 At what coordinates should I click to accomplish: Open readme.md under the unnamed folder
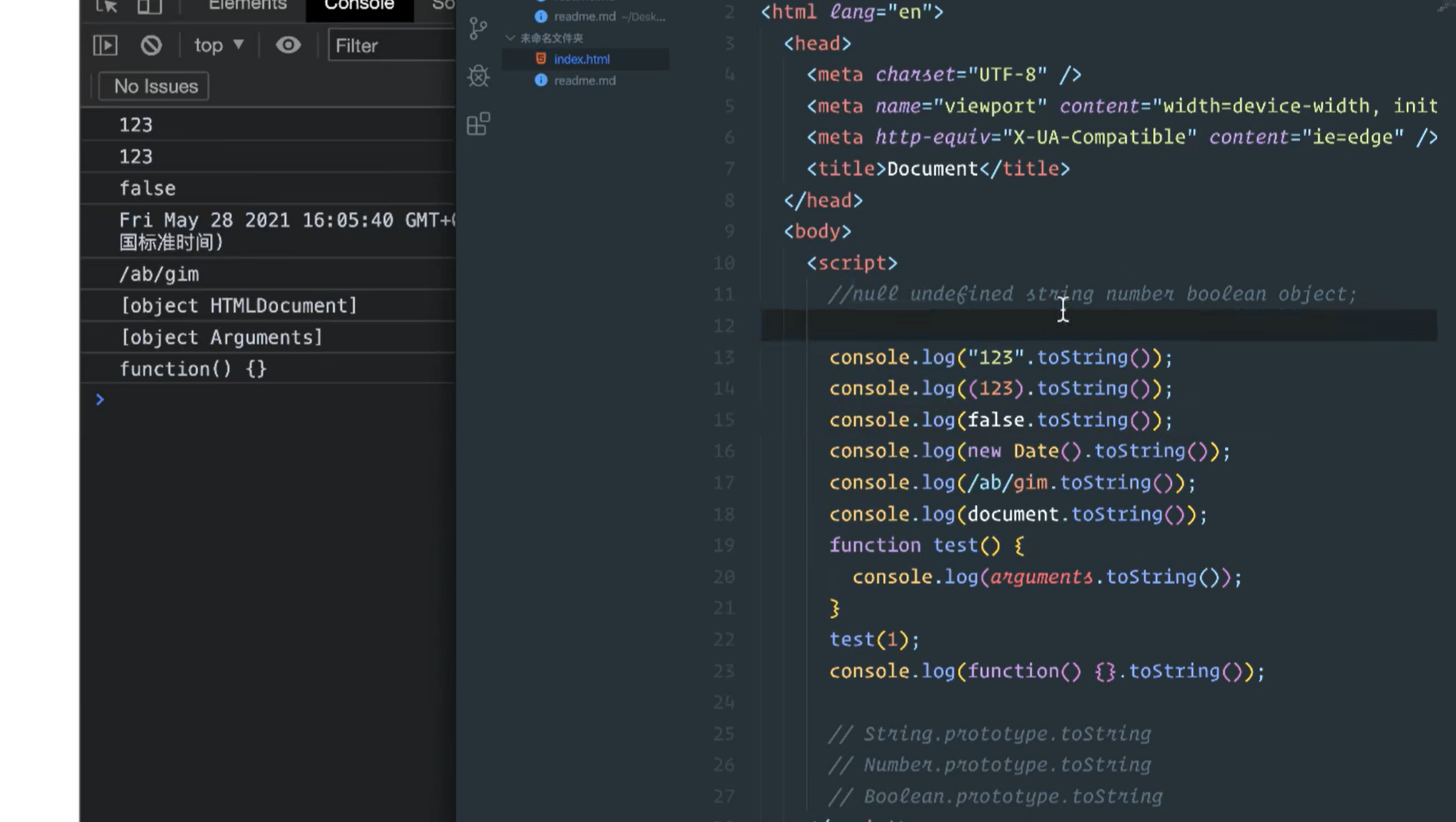pos(585,80)
